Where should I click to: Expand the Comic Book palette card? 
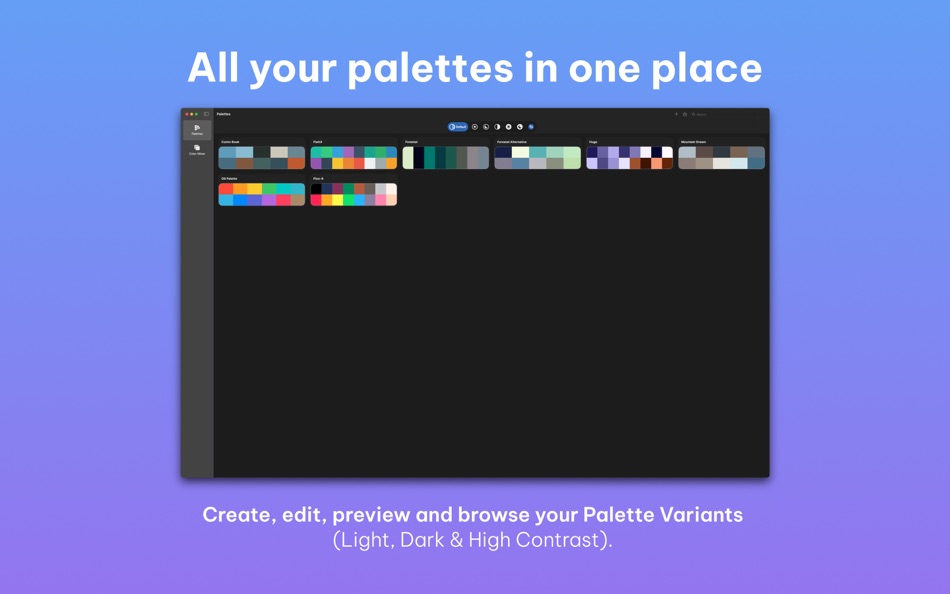(x=261, y=157)
